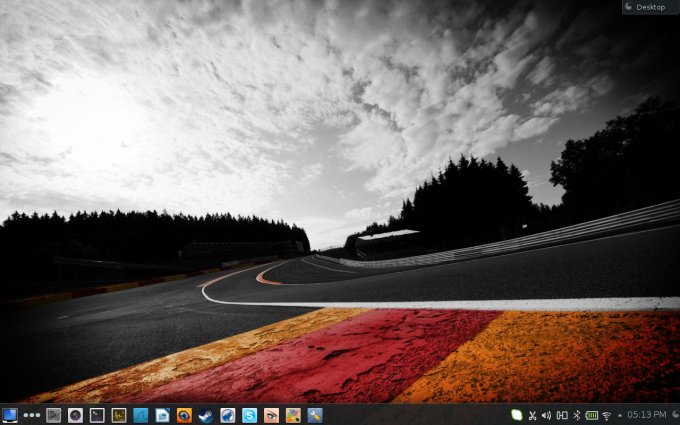The width and height of the screenshot is (680, 425).
Task: Open Skype from the taskbar
Action: [x=249, y=415]
